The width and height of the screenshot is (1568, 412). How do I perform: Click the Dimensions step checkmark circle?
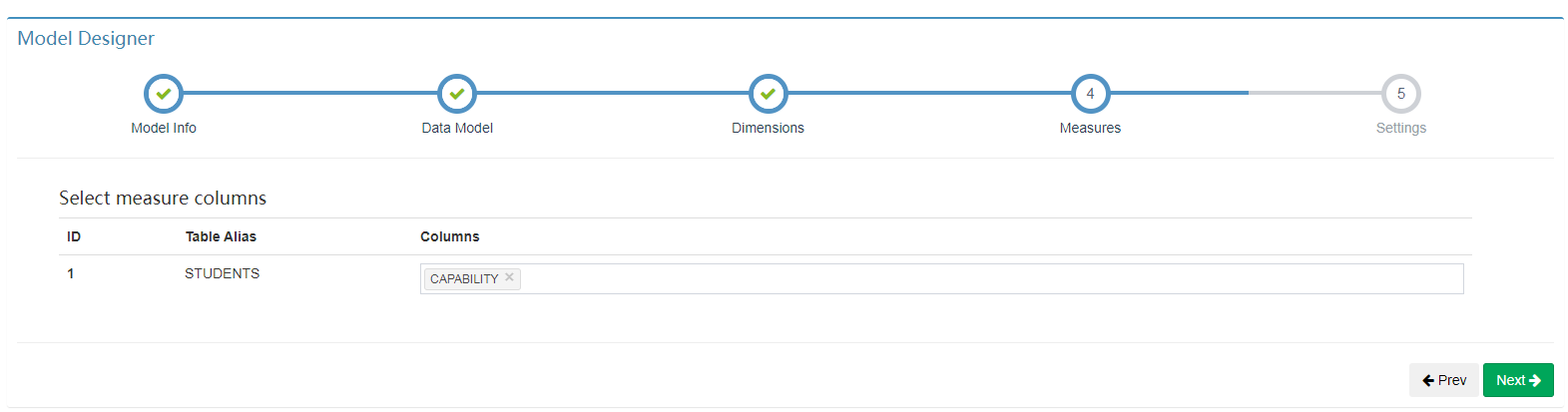tap(769, 94)
